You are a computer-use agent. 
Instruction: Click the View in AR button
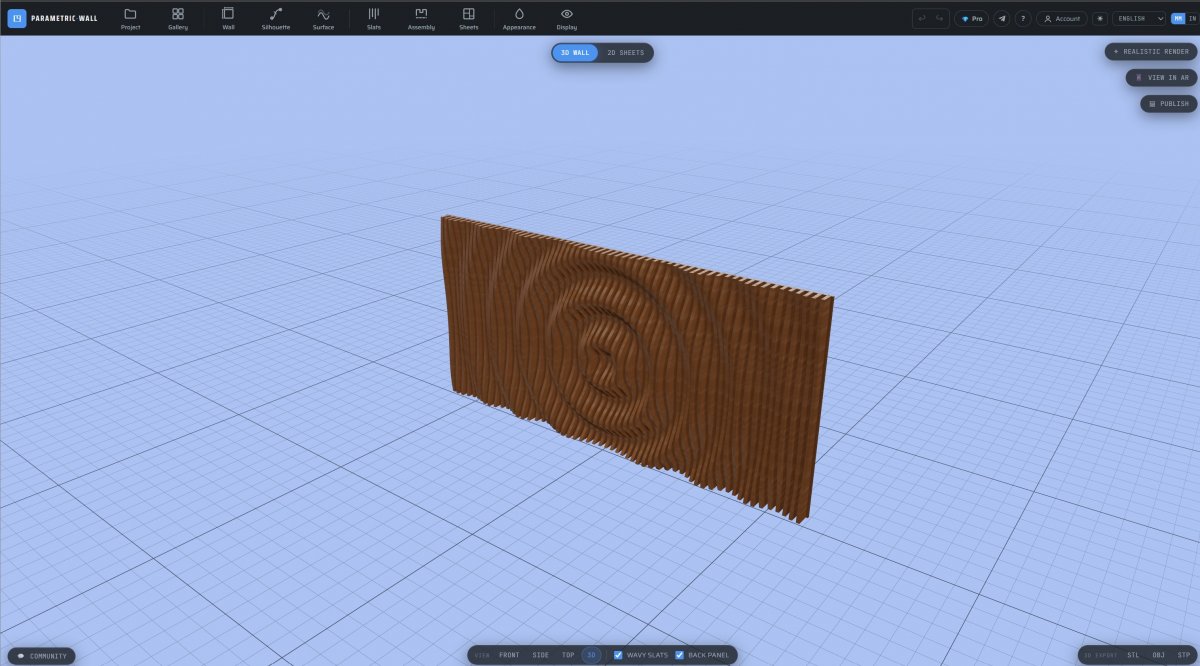coord(1162,77)
